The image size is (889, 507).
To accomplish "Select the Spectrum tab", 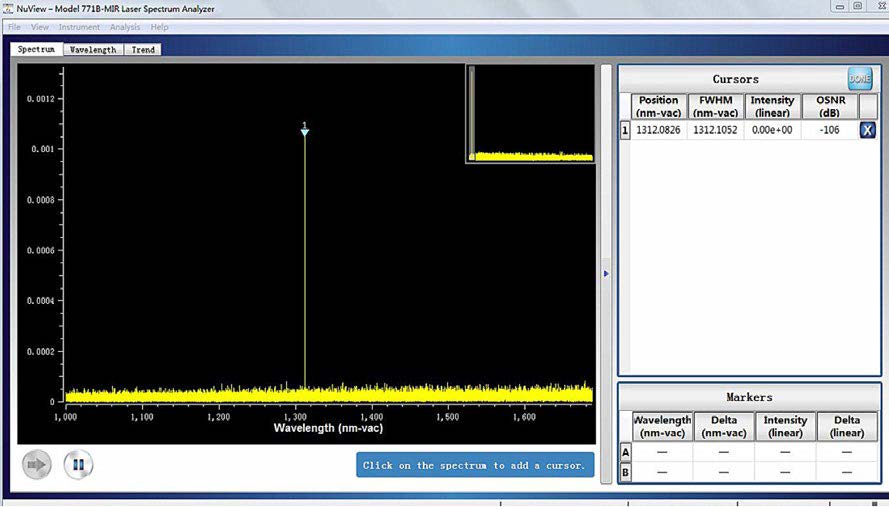I will pyautogui.click(x=36, y=49).
